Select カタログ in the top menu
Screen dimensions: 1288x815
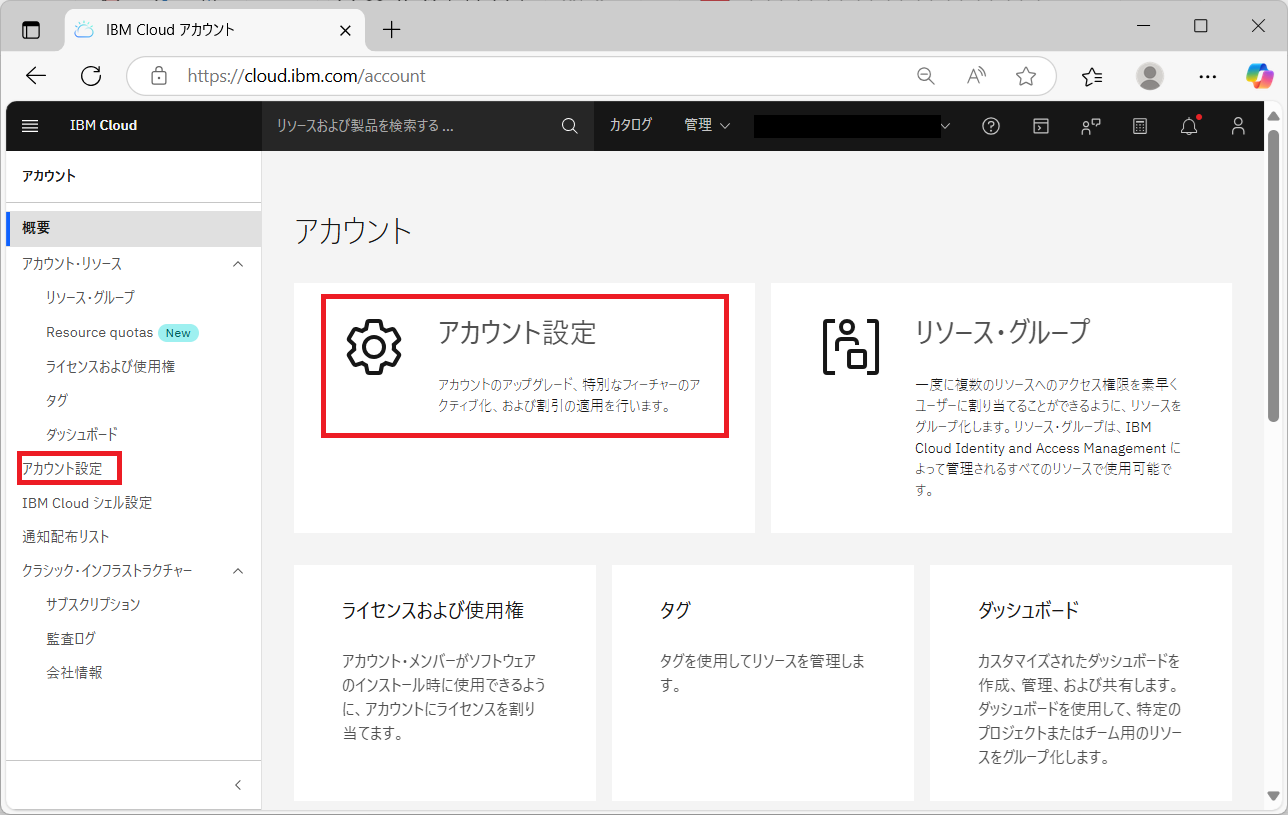point(631,125)
